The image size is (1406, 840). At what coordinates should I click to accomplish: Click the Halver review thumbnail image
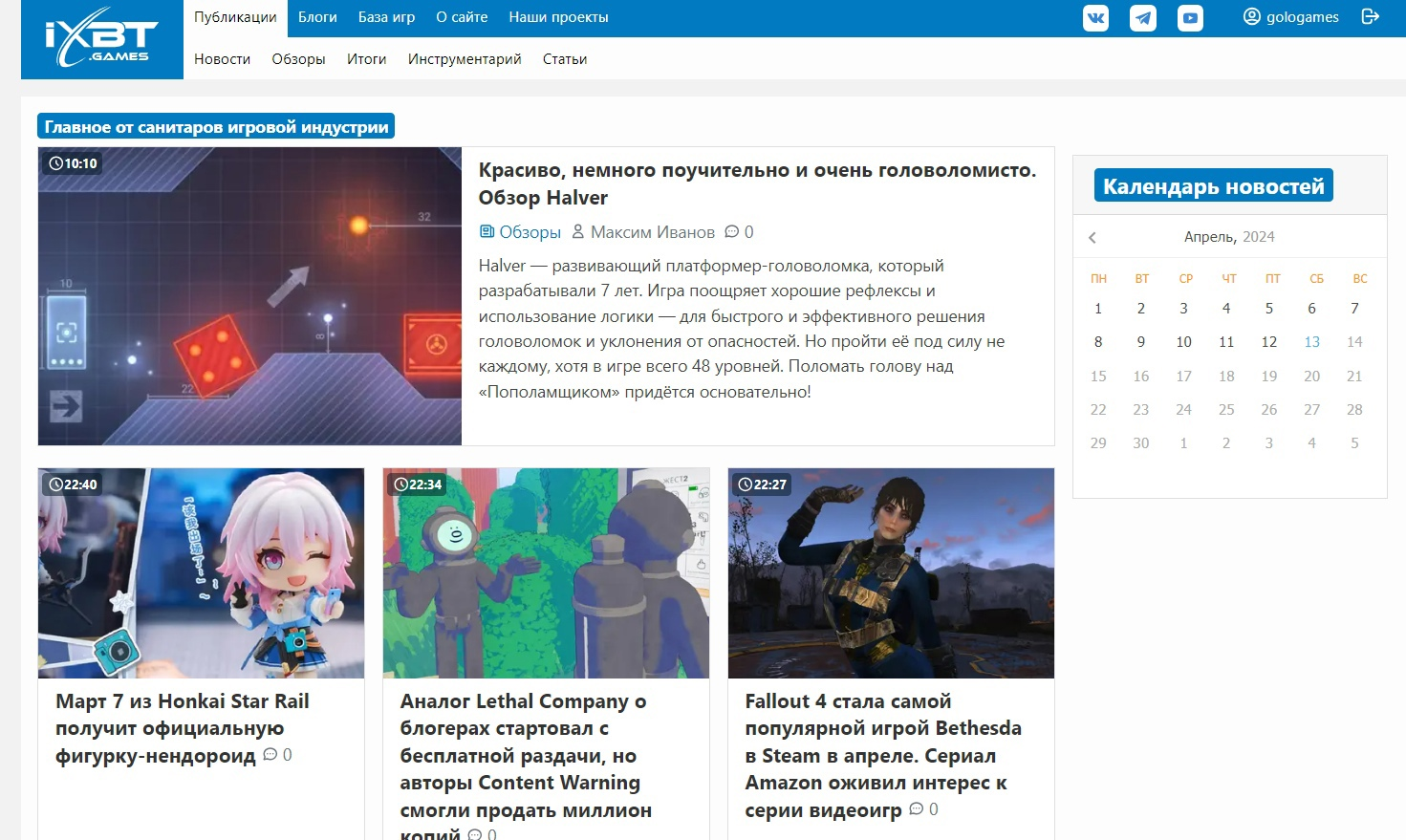coord(249,296)
